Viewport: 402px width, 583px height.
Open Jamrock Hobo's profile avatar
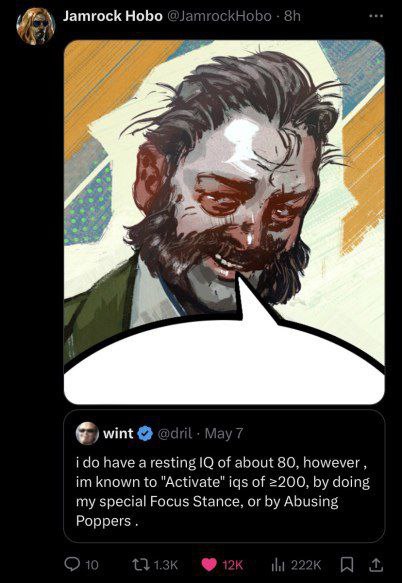[35, 25]
